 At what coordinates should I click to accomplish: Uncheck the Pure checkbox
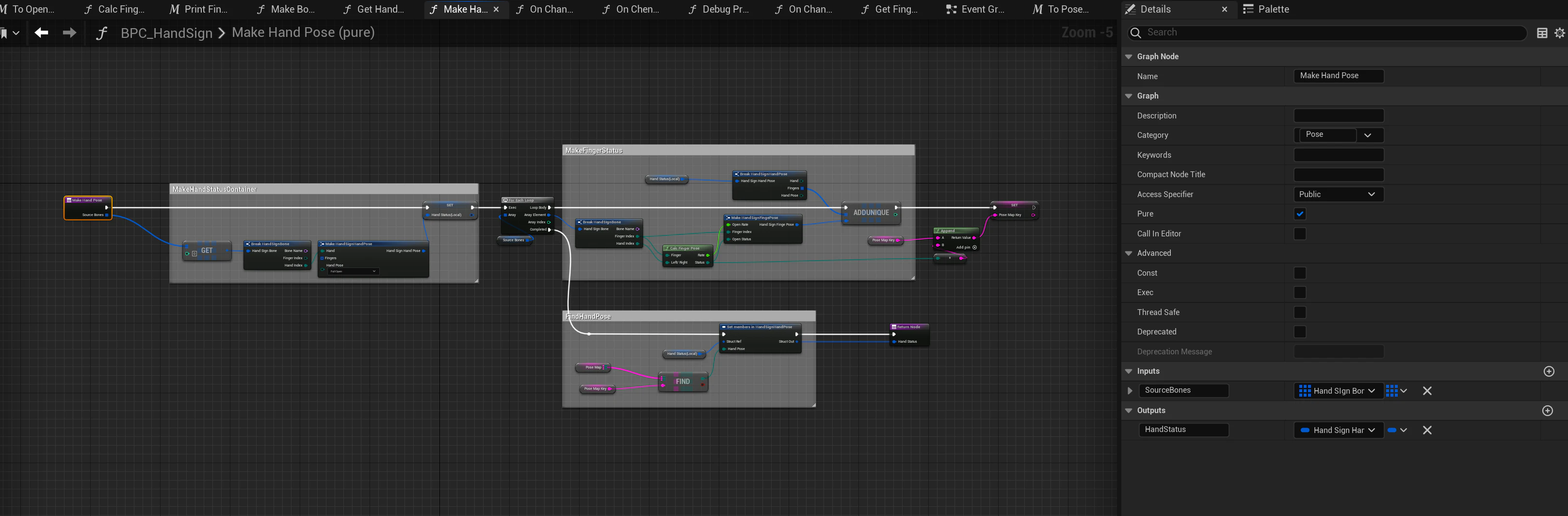point(1300,214)
